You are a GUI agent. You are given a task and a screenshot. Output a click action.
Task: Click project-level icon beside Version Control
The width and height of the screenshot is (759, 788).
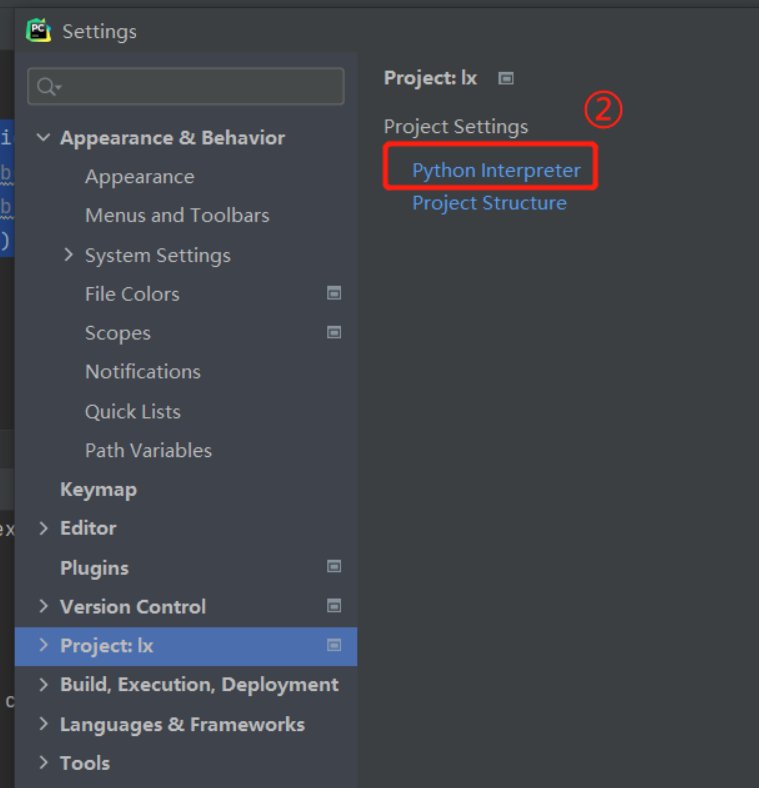coord(334,606)
